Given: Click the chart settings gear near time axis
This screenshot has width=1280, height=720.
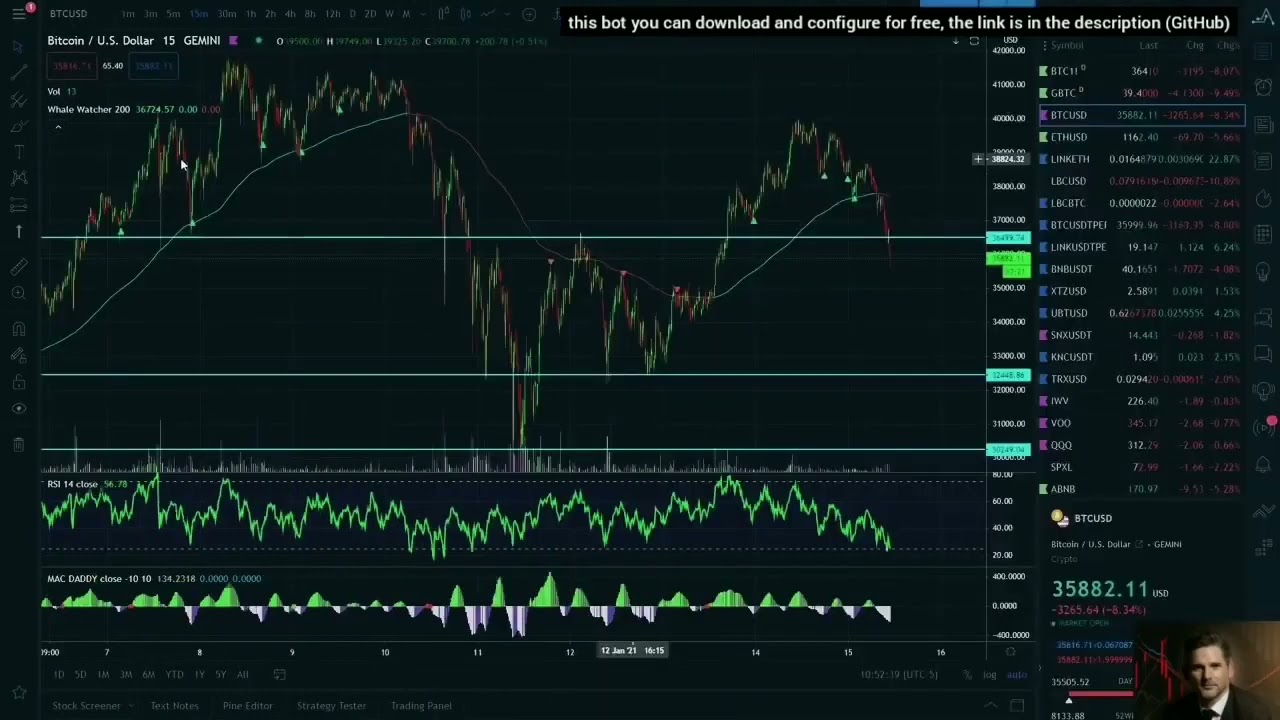Looking at the screenshot, I should (1010, 652).
